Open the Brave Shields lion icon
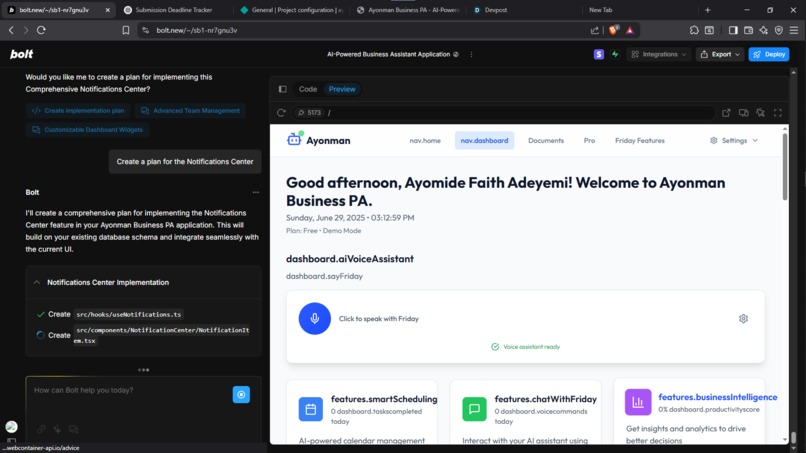806x453 pixels. tap(613, 30)
